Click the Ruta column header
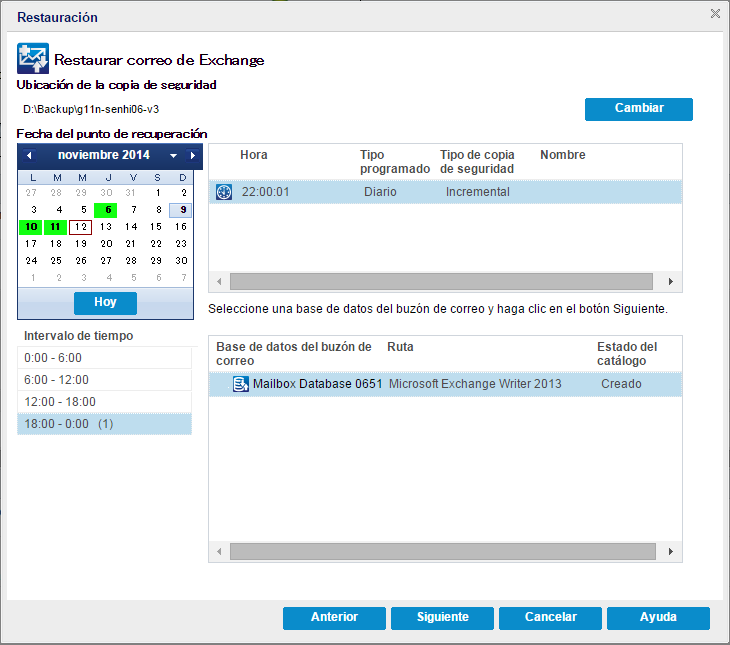The height and width of the screenshot is (645, 730). tap(400, 347)
